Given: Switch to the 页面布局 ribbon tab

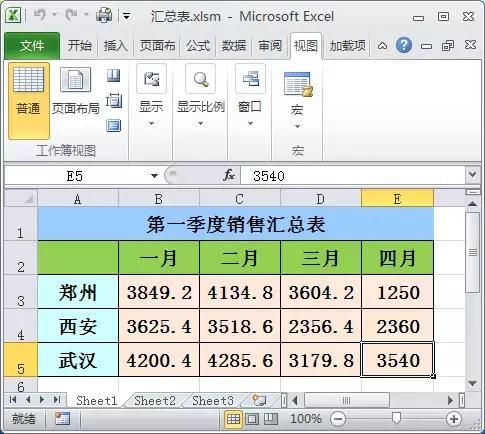Looking at the screenshot, I should 157,46.
